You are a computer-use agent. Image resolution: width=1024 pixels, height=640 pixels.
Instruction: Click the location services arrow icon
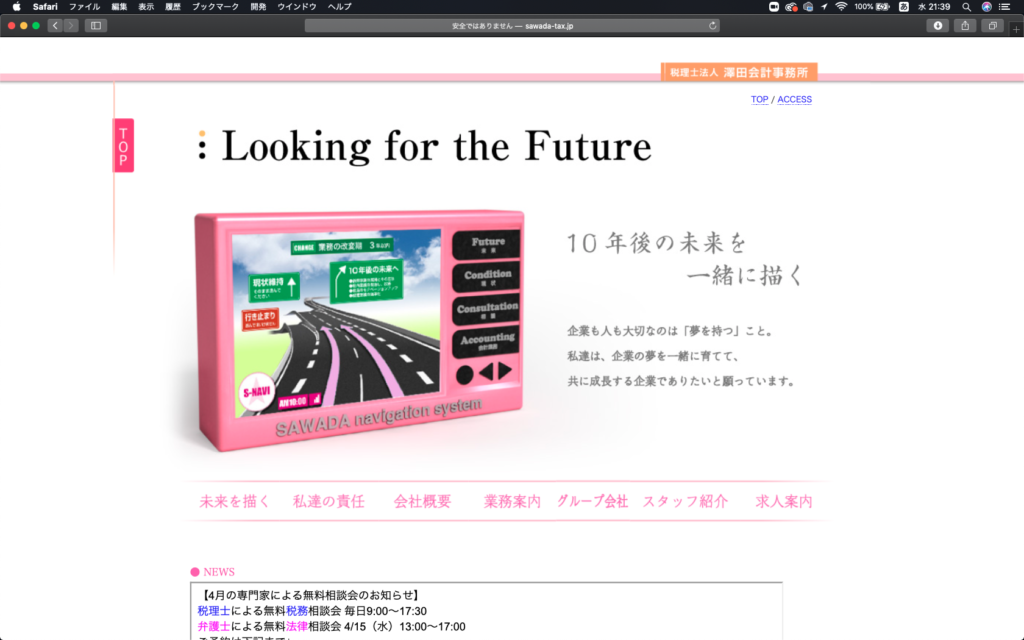(x=824, y=7)
